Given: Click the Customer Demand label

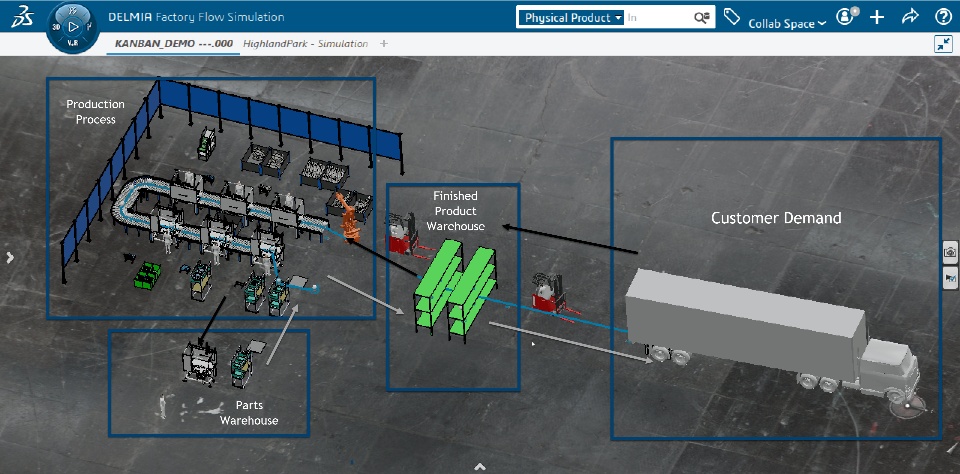Looking at the screenshot, I should tap(776, 218).
